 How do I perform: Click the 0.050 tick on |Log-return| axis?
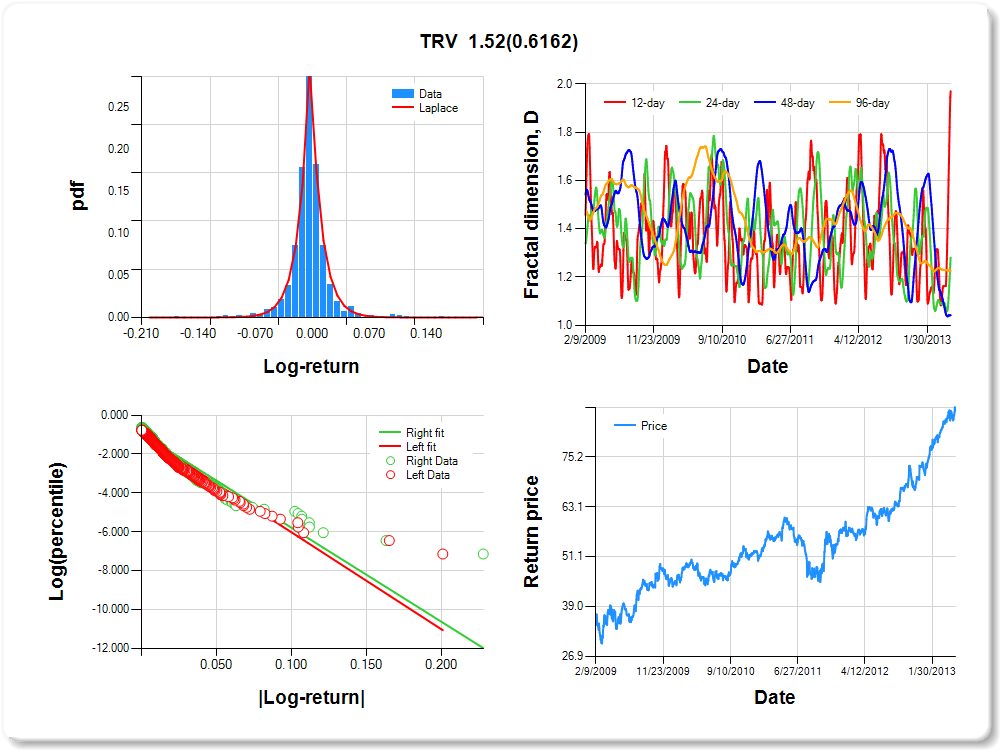point(216,664)
